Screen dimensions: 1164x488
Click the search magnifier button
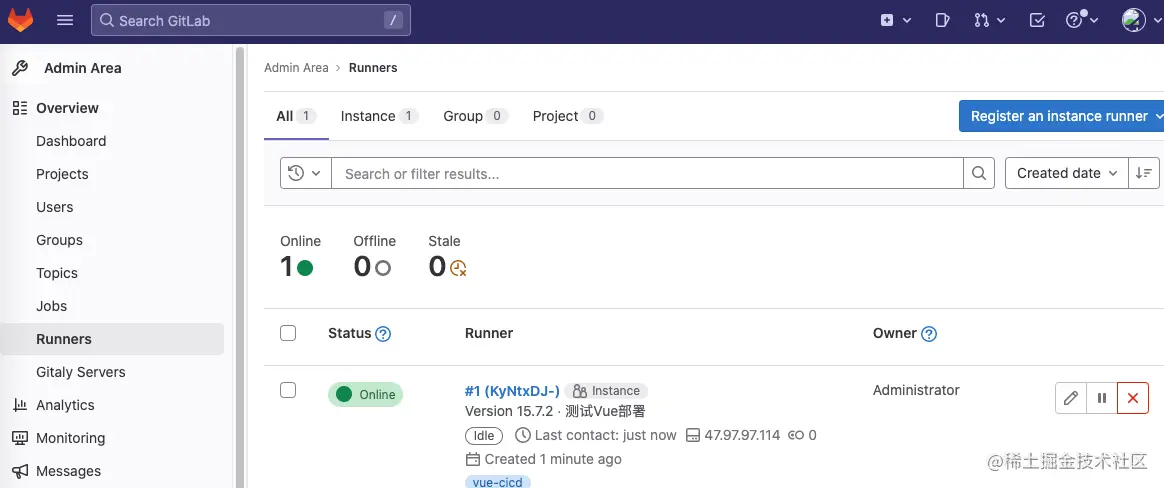point(980,173)
